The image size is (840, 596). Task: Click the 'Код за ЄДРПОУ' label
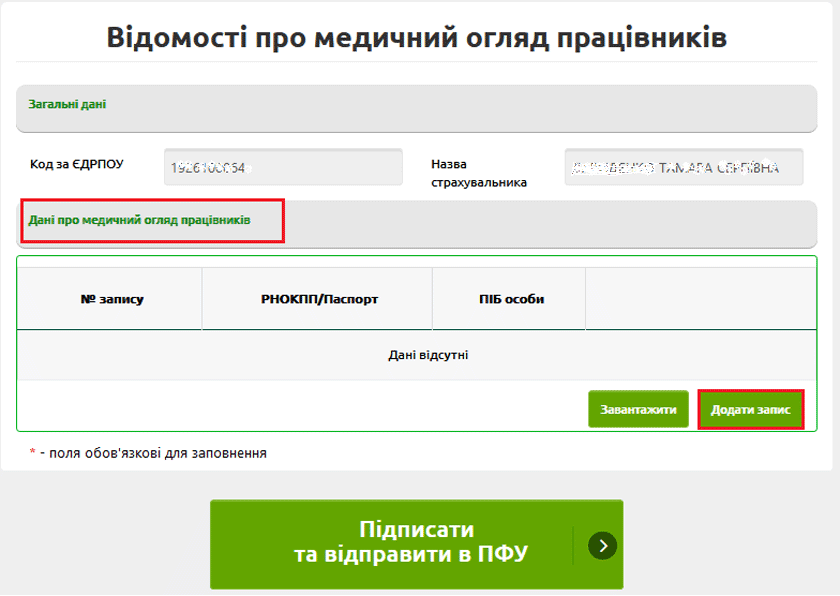(76, 164)
